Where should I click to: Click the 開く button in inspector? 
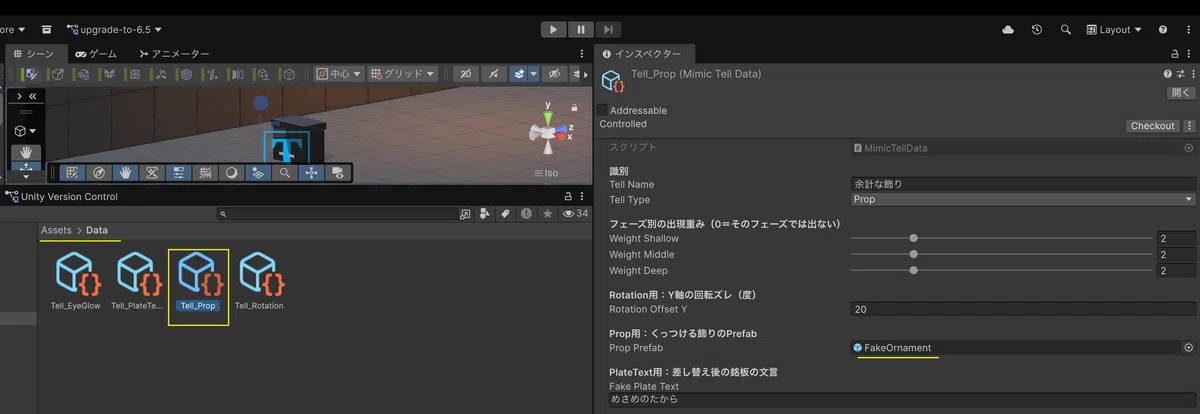[1181, 93]
